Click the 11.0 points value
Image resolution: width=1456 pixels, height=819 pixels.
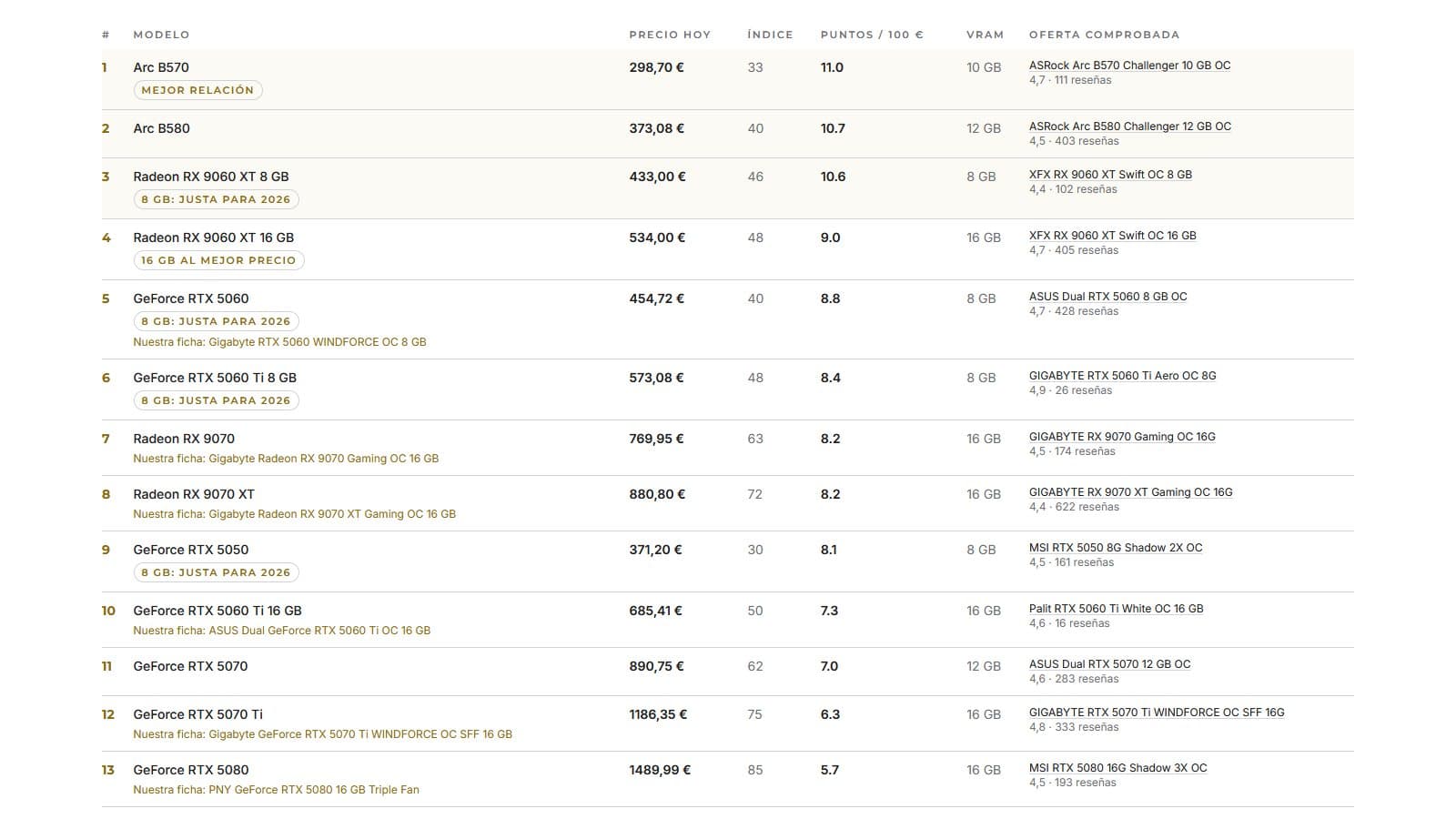point(833,67)
